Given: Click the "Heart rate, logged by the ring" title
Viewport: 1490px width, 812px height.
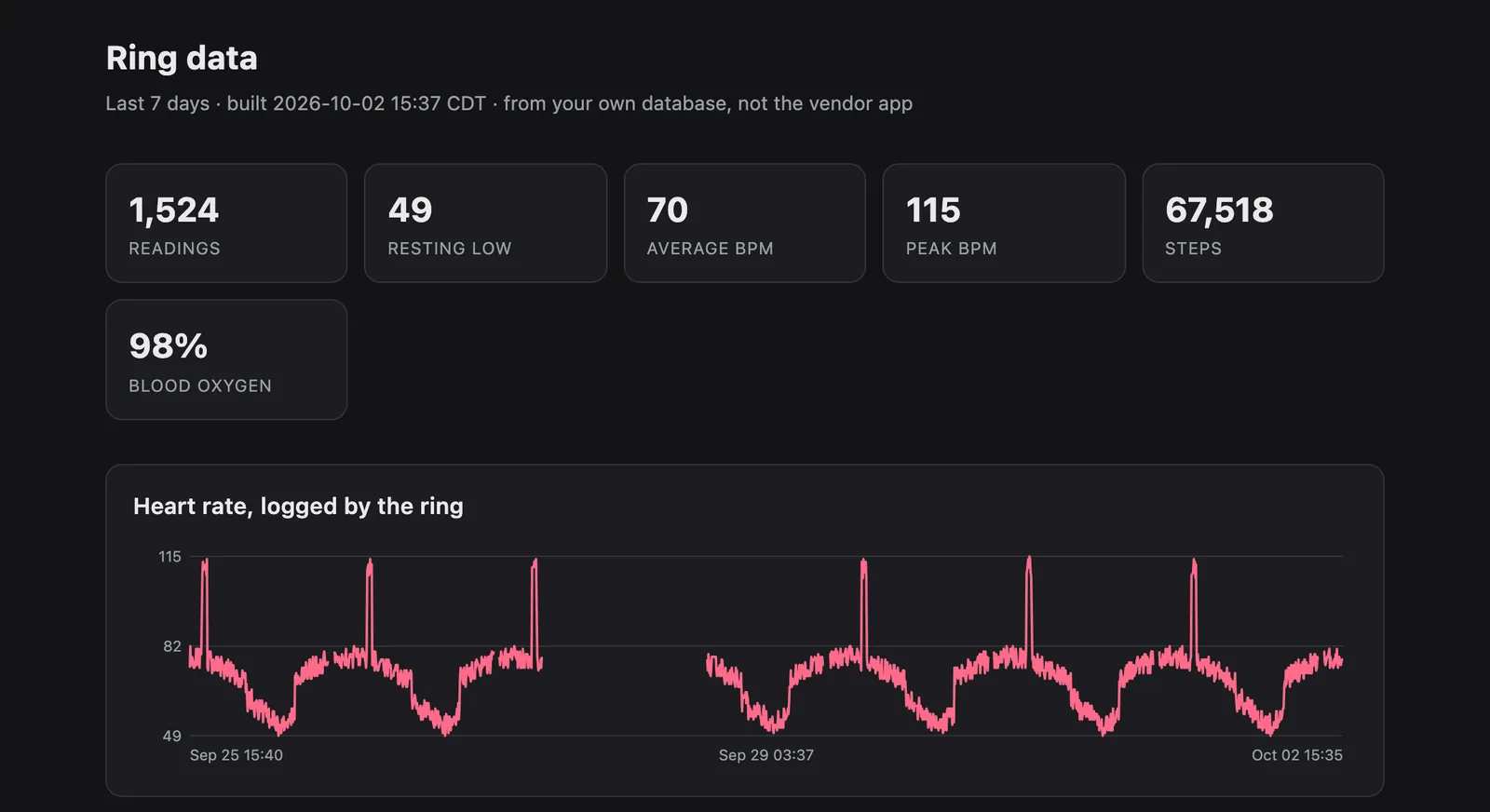Looking at the screenshot, I should 298,507.
